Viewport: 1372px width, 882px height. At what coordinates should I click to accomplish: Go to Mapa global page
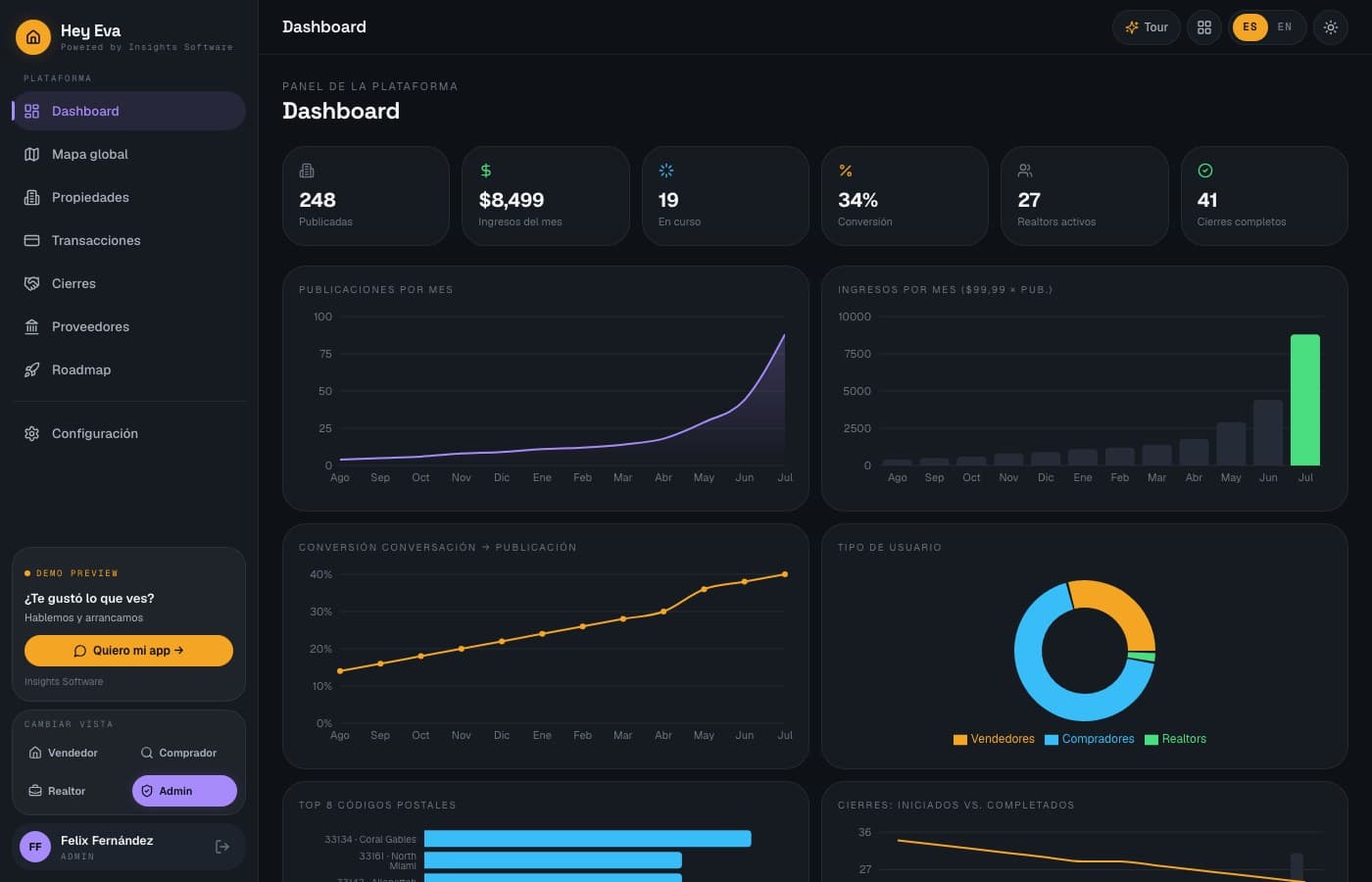(128, 154)
